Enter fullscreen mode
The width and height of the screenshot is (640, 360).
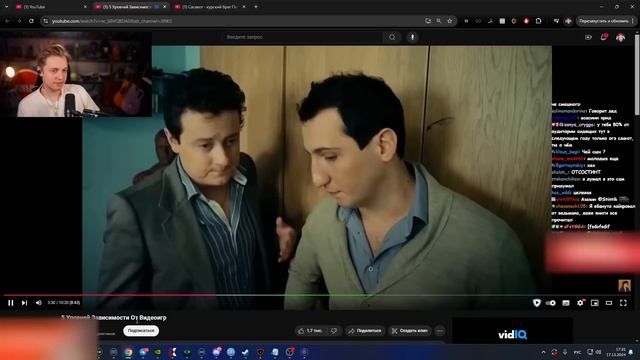(623, 303)
